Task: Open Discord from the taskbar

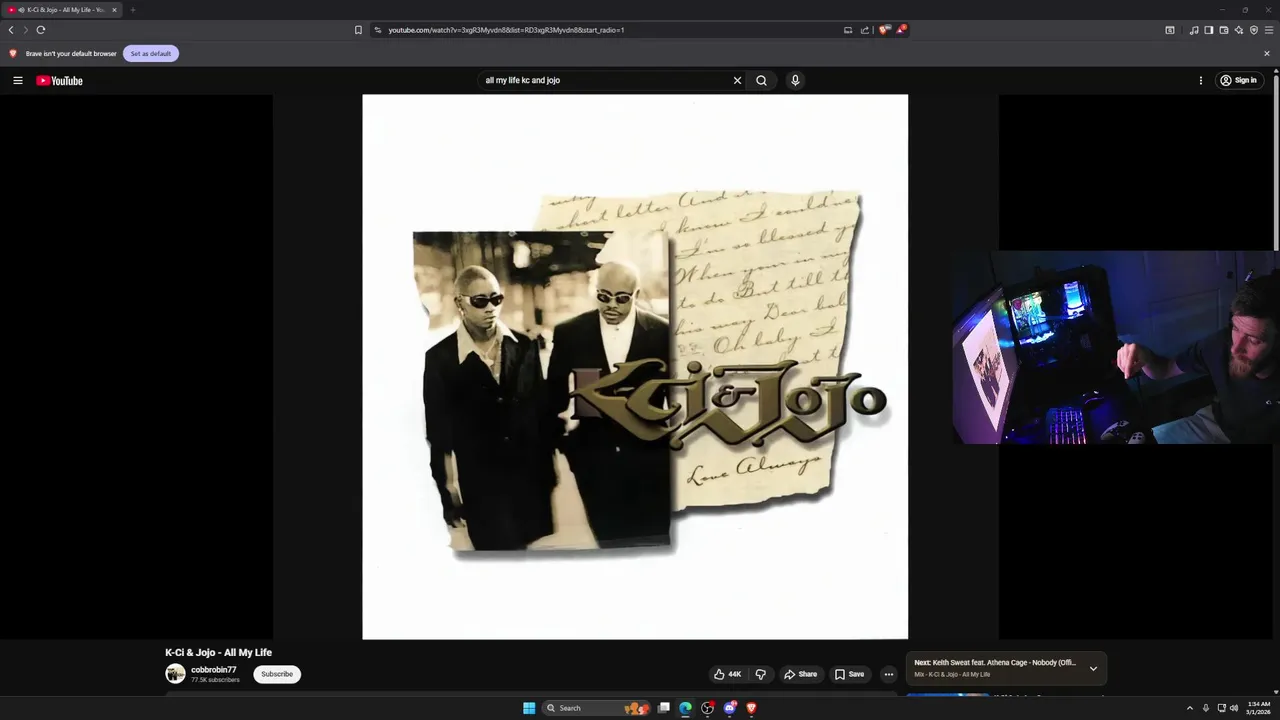Action: [730, 708]
